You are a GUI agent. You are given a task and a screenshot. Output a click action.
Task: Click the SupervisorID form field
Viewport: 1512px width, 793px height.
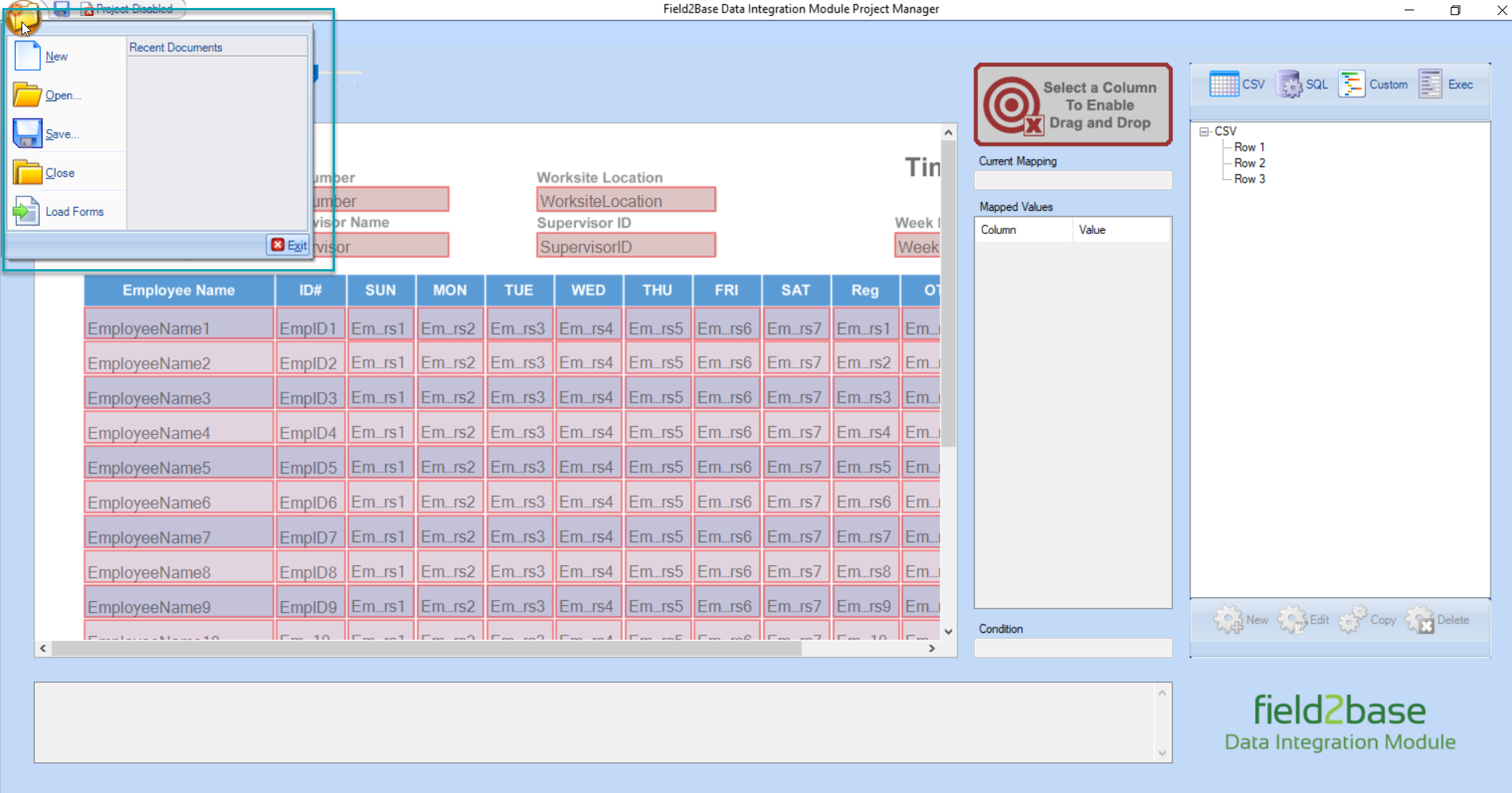click(626, 245)
